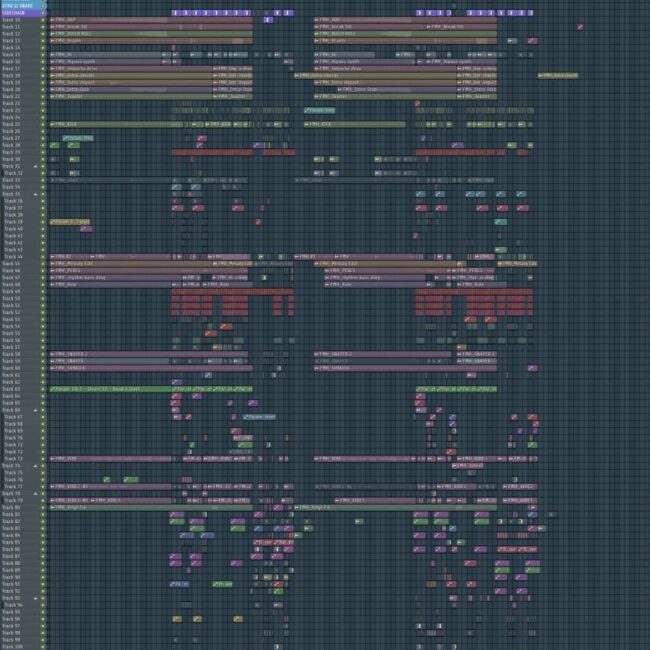Collapse the Track 66 group arrow
This screenshot has width=650, height=650.
36,410
